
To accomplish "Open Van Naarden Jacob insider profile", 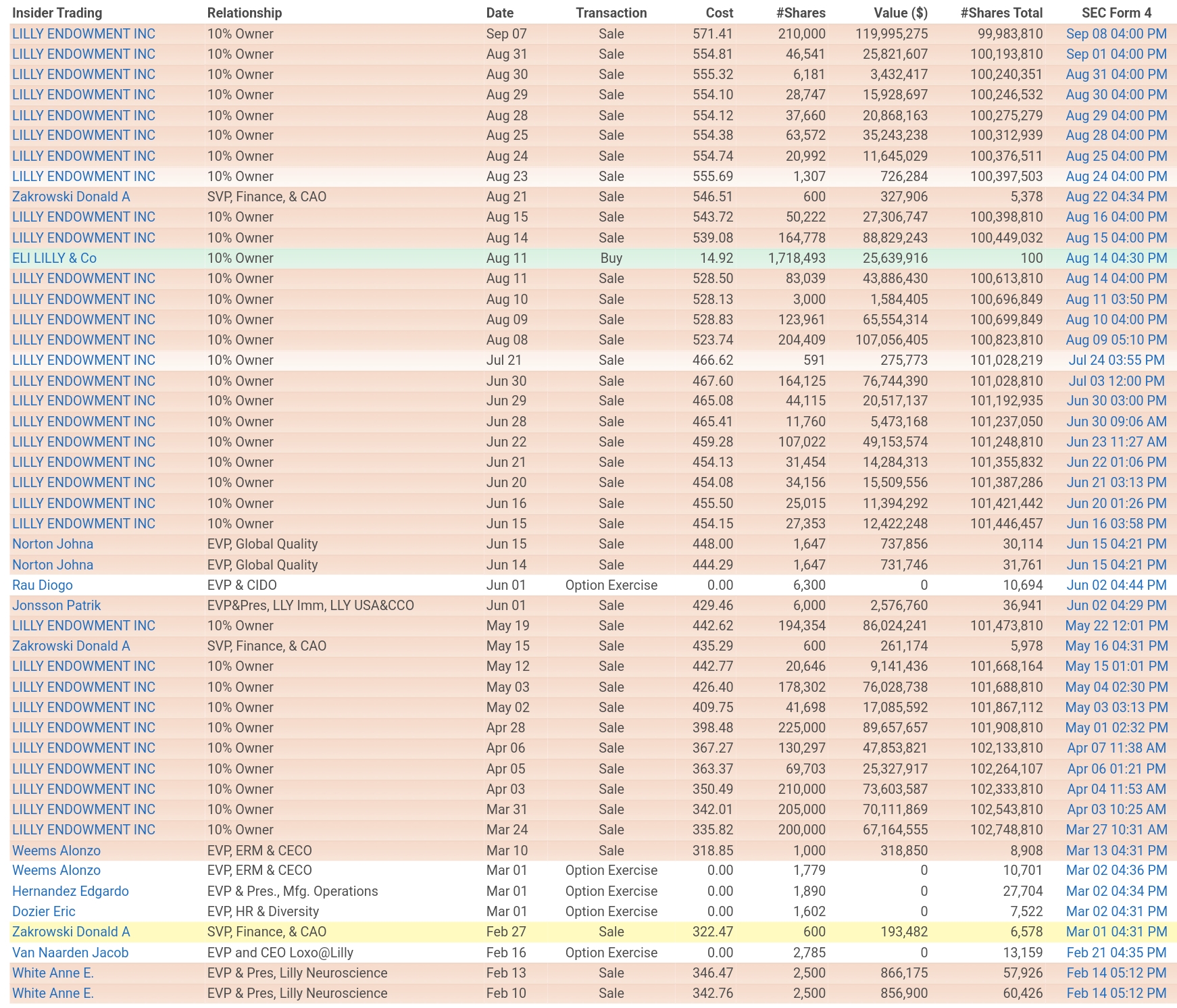I will coord(70,953).
